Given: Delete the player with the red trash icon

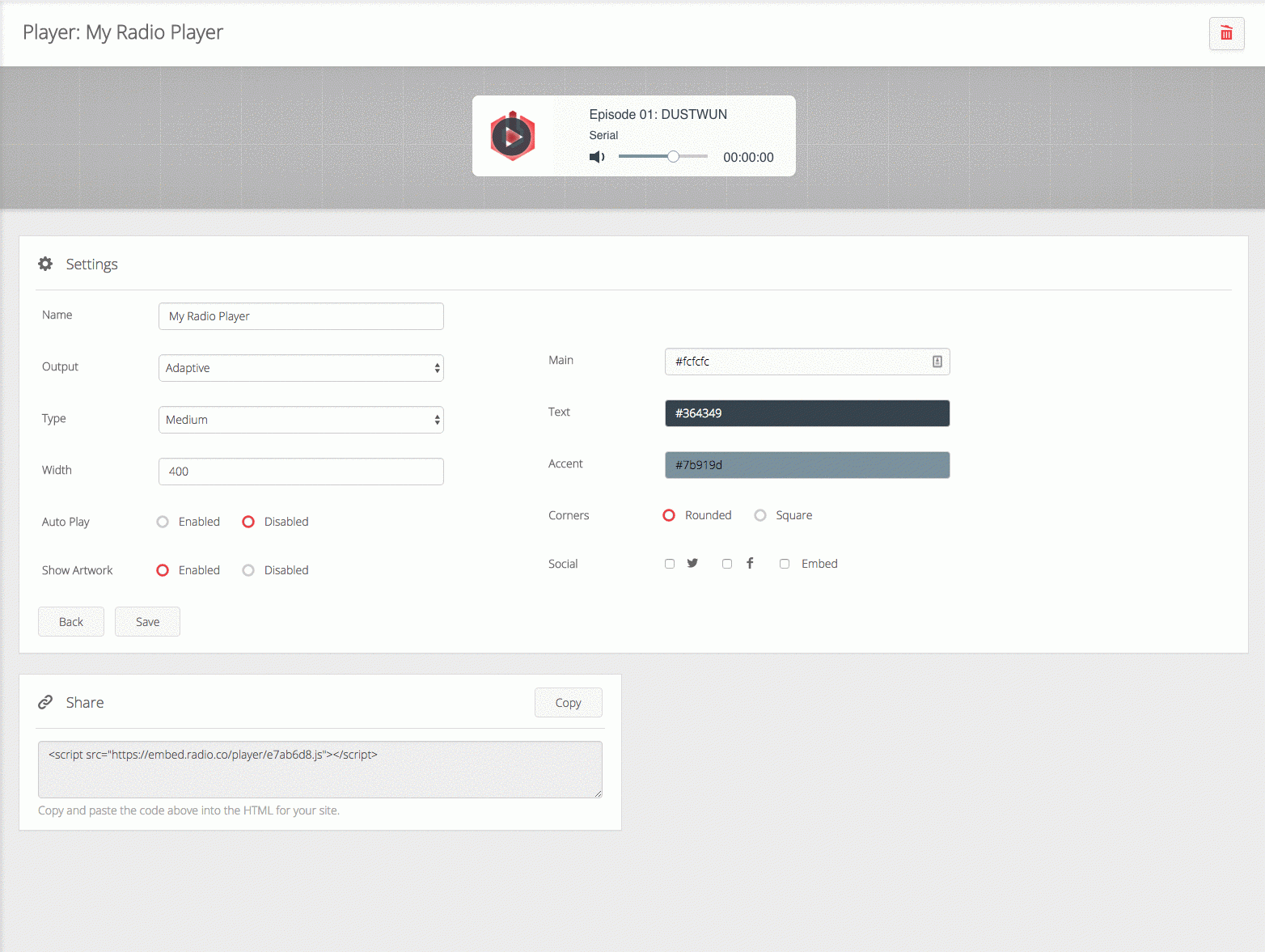Looking at the screenshot, I should tap(1226, 34).
